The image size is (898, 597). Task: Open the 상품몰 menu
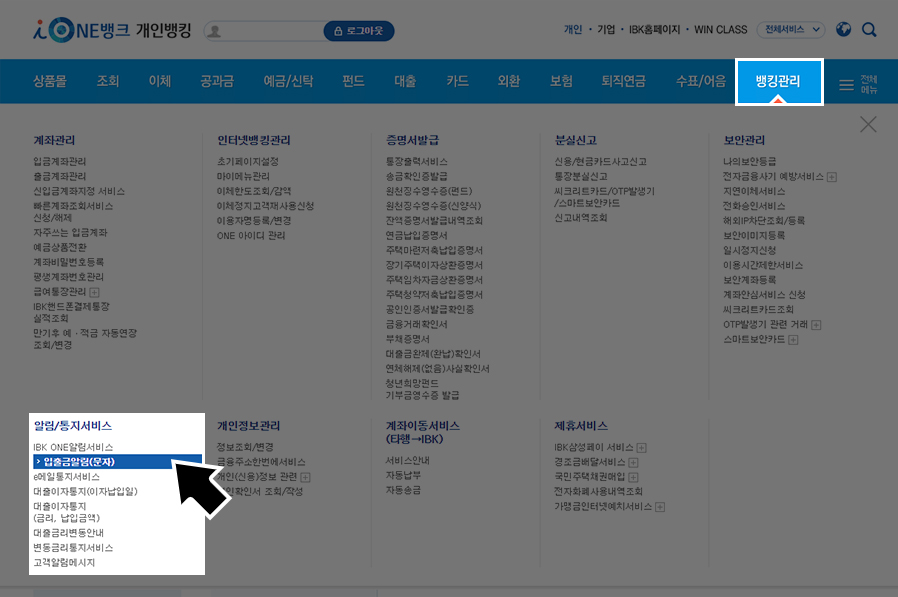(50, 81)
